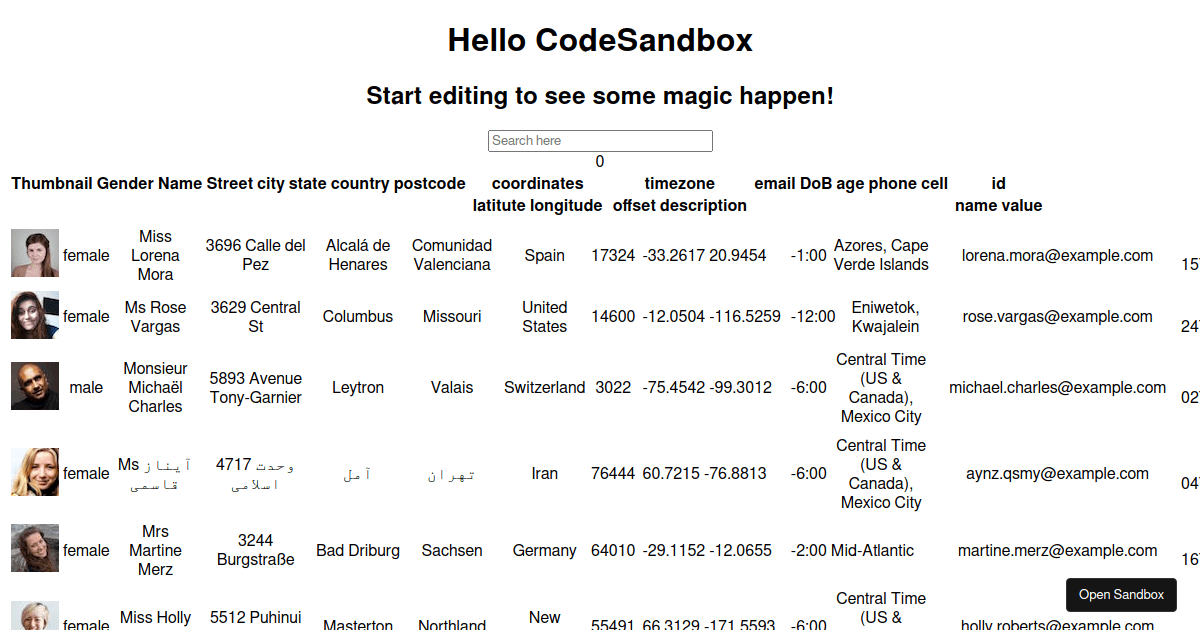Click the counter showing 0 below search
Image resolution: width=1200 pixels, height=630 pixels.
click(599, 161)
